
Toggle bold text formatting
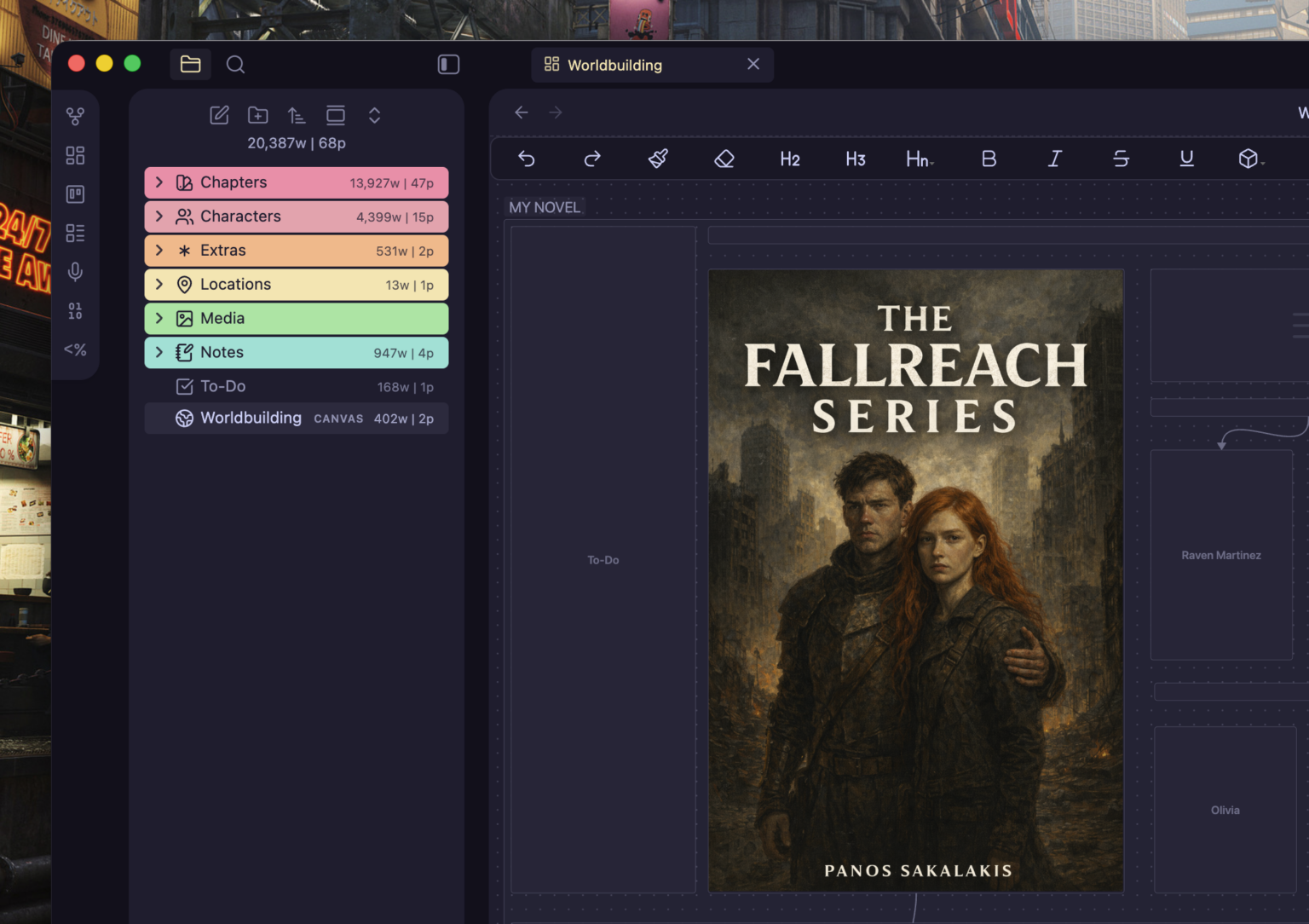point(989,159)
